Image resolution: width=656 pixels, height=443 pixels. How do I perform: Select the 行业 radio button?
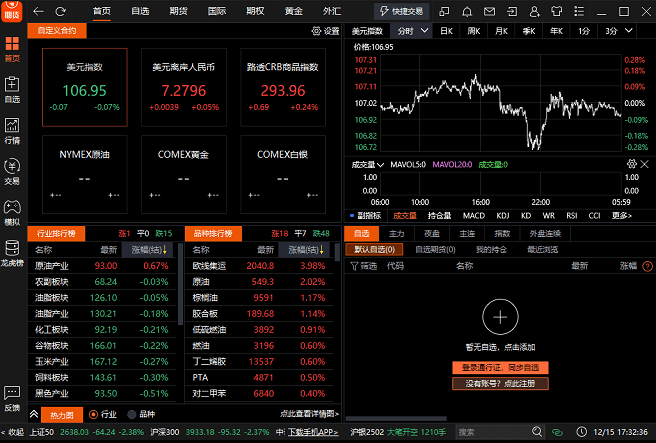[x=94, y=414]
